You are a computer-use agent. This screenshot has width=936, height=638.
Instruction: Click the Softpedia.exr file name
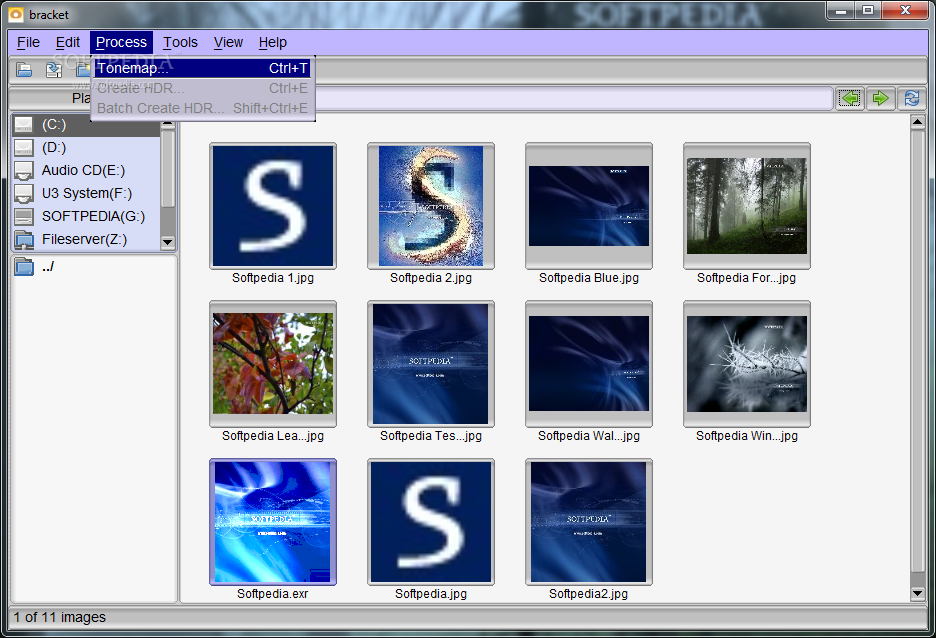coord(273,594)
